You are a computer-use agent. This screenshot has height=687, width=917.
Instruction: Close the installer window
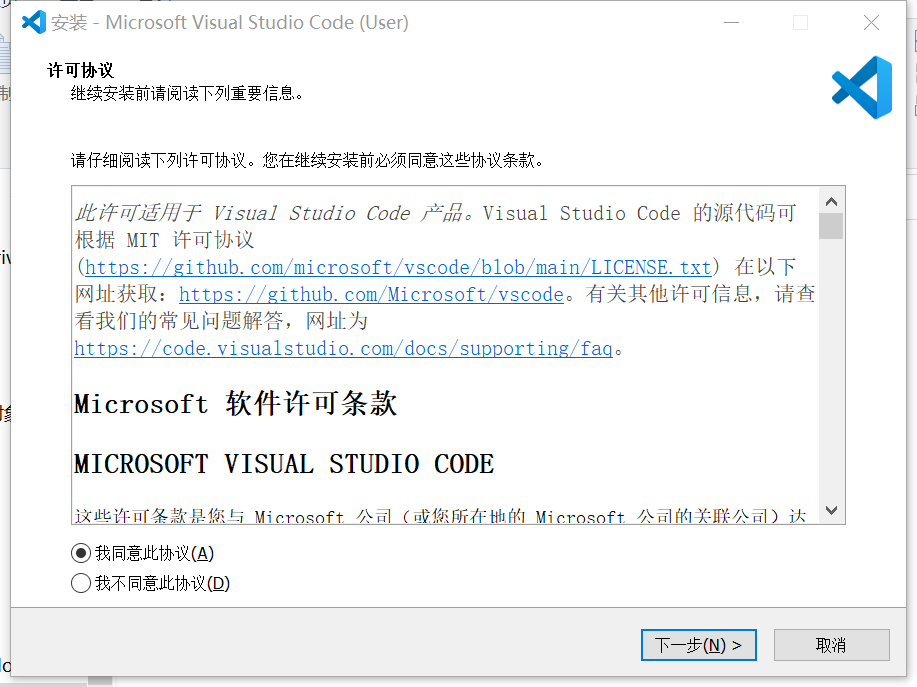871,22
